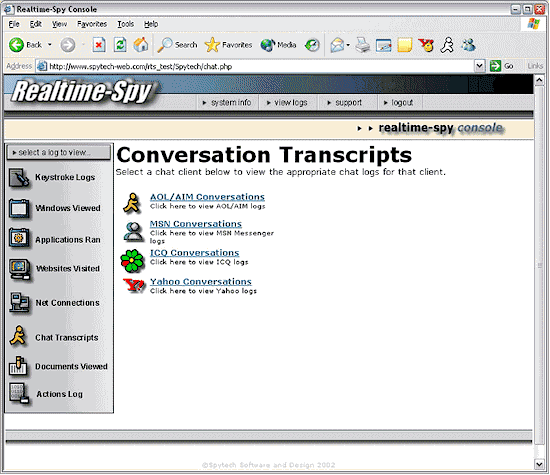Click the Home icon in toolbar
Image resolution: width=550 pixels, height=475 pixels.
pyautogui.click(x=141, y=45)
